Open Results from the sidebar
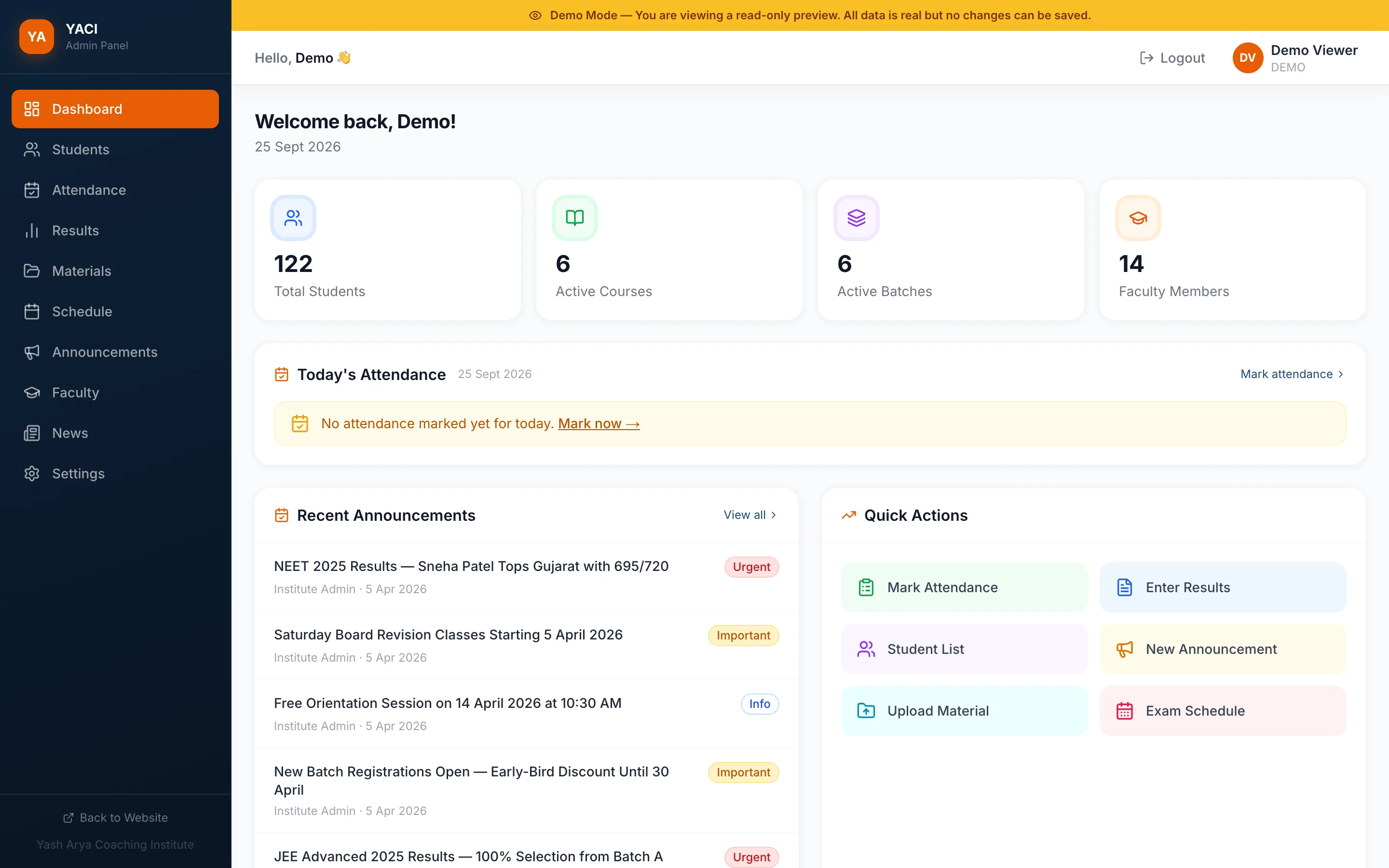 point(115,231)
